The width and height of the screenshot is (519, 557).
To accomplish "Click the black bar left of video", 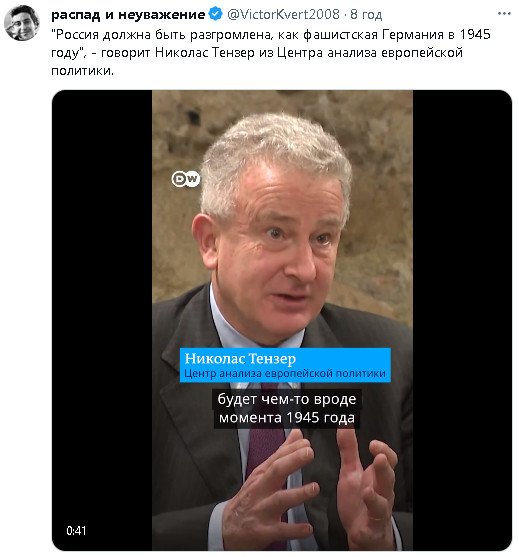I will [102, 320].
